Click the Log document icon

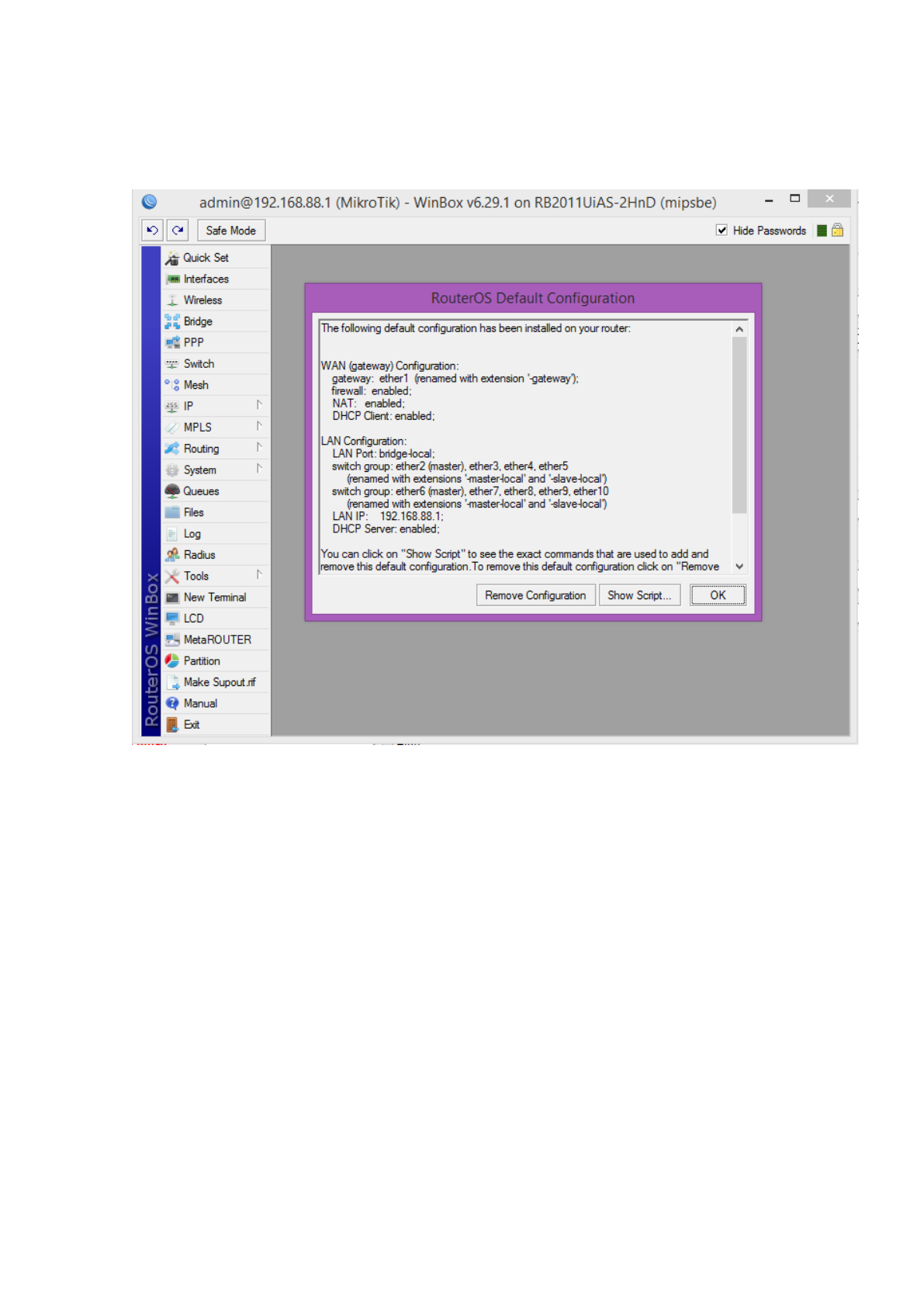coord(172,534)
